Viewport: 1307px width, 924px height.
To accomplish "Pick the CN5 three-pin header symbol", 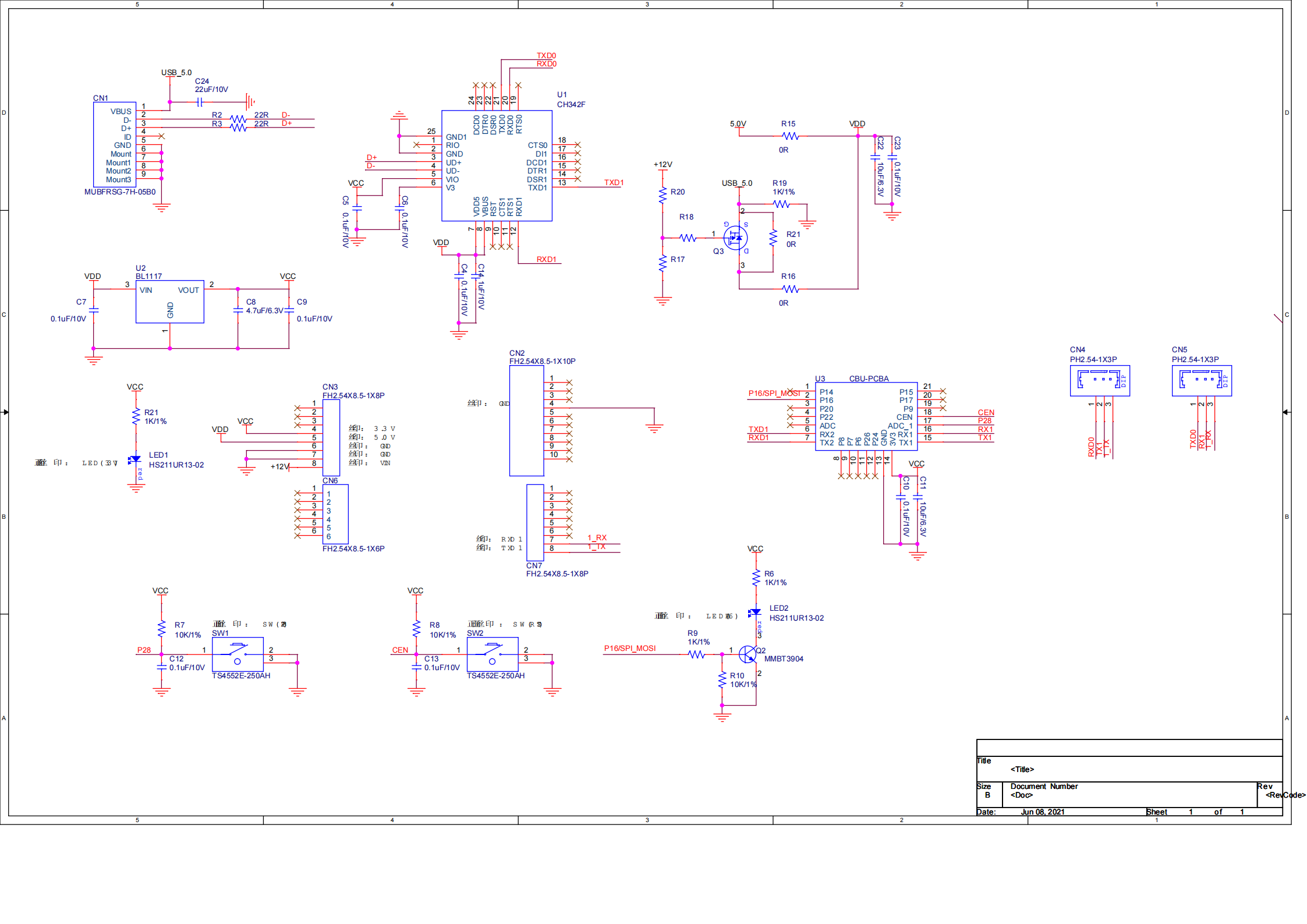I will click(1202, 381).
